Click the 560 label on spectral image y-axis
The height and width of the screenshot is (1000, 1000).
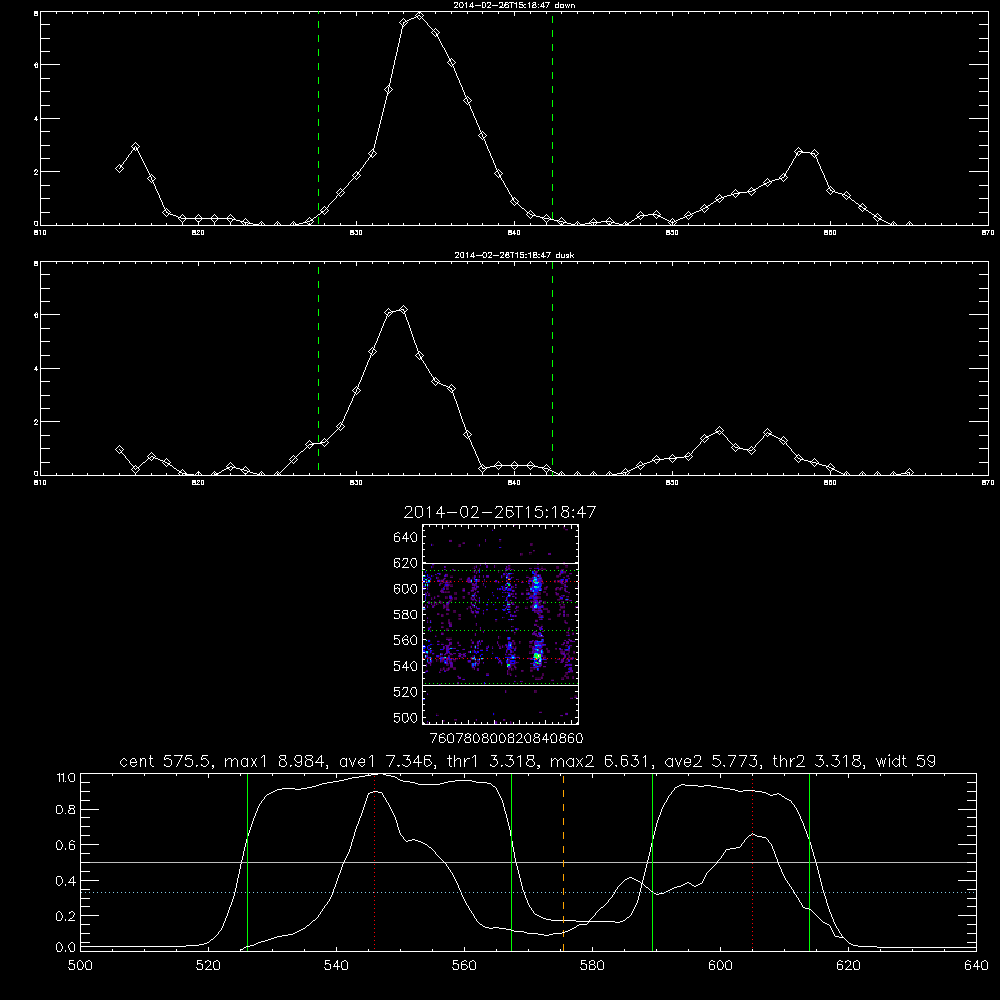pyautogui.click(x=406, y=640)
